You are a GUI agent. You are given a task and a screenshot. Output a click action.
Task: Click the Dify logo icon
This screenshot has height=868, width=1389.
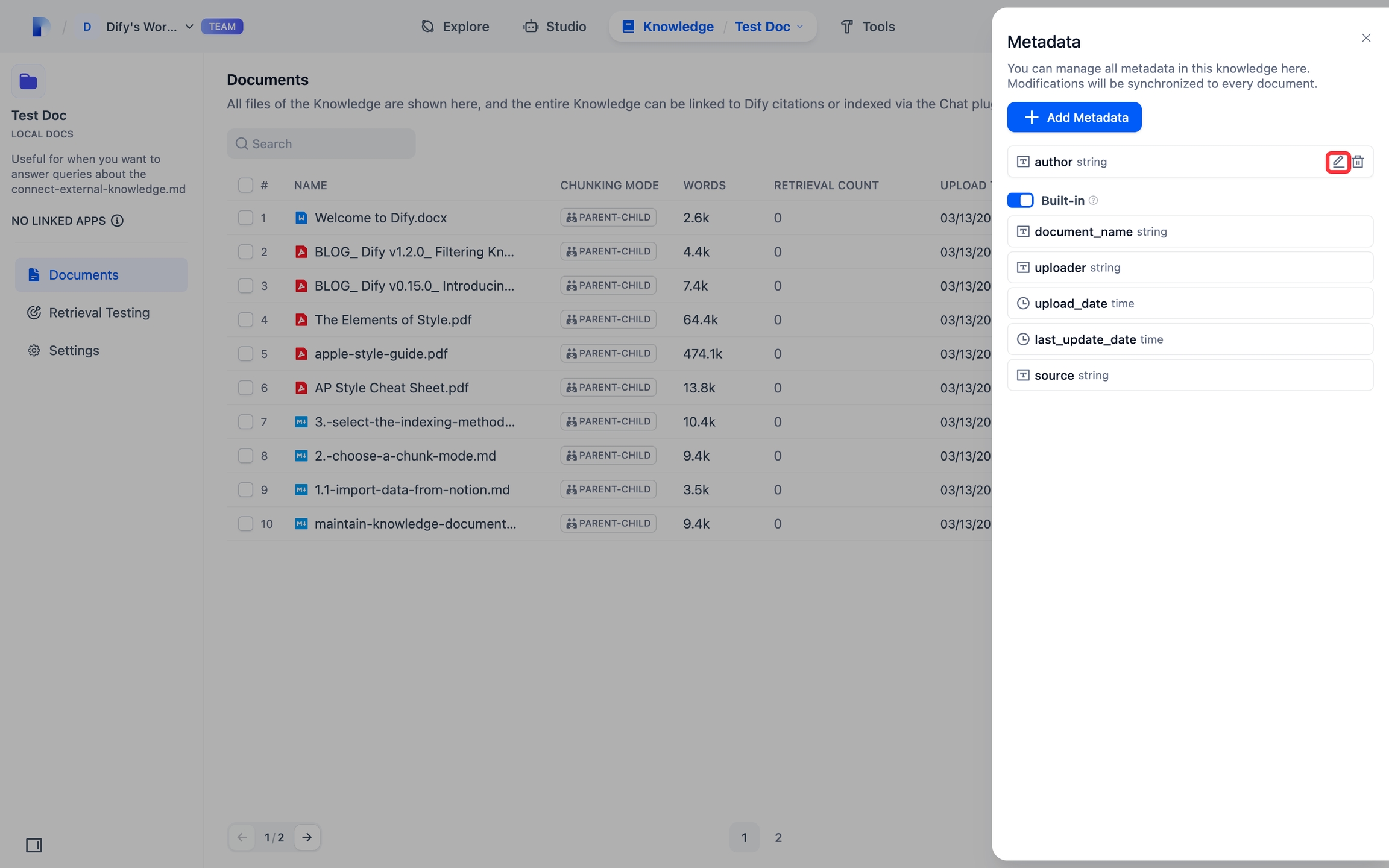(x=40, y=27)
